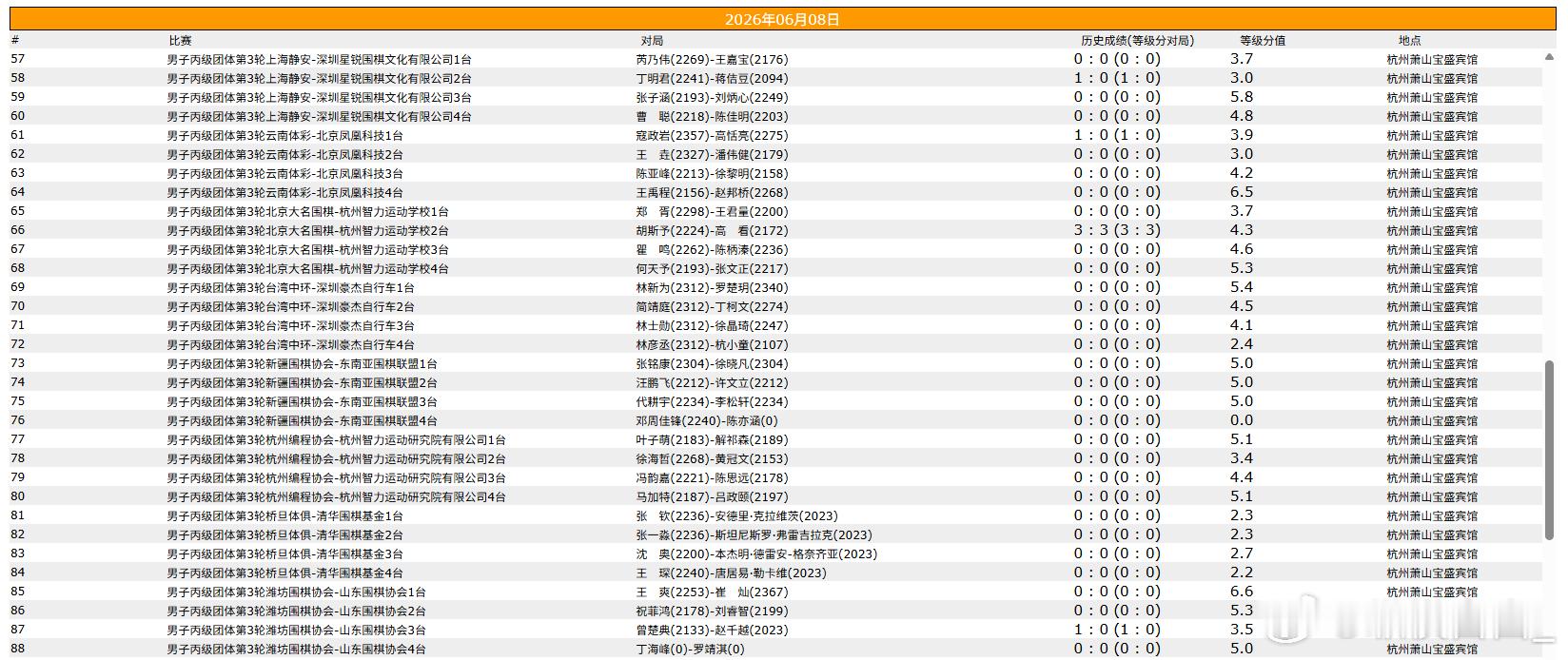The width and height of the screenshot is (1568, 660).
Task: Click pairing 代耕宇(2234)-李松轩(2234)
Action: click(712, 401)
